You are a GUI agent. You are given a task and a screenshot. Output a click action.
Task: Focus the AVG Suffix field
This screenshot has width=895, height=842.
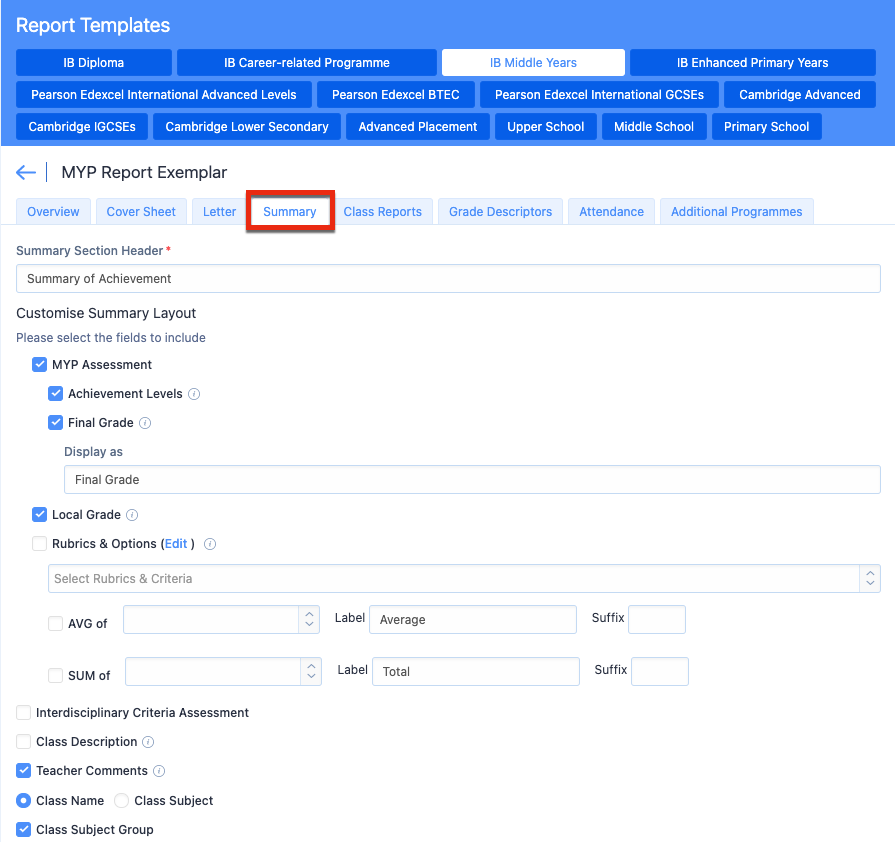tap(657, 620)
